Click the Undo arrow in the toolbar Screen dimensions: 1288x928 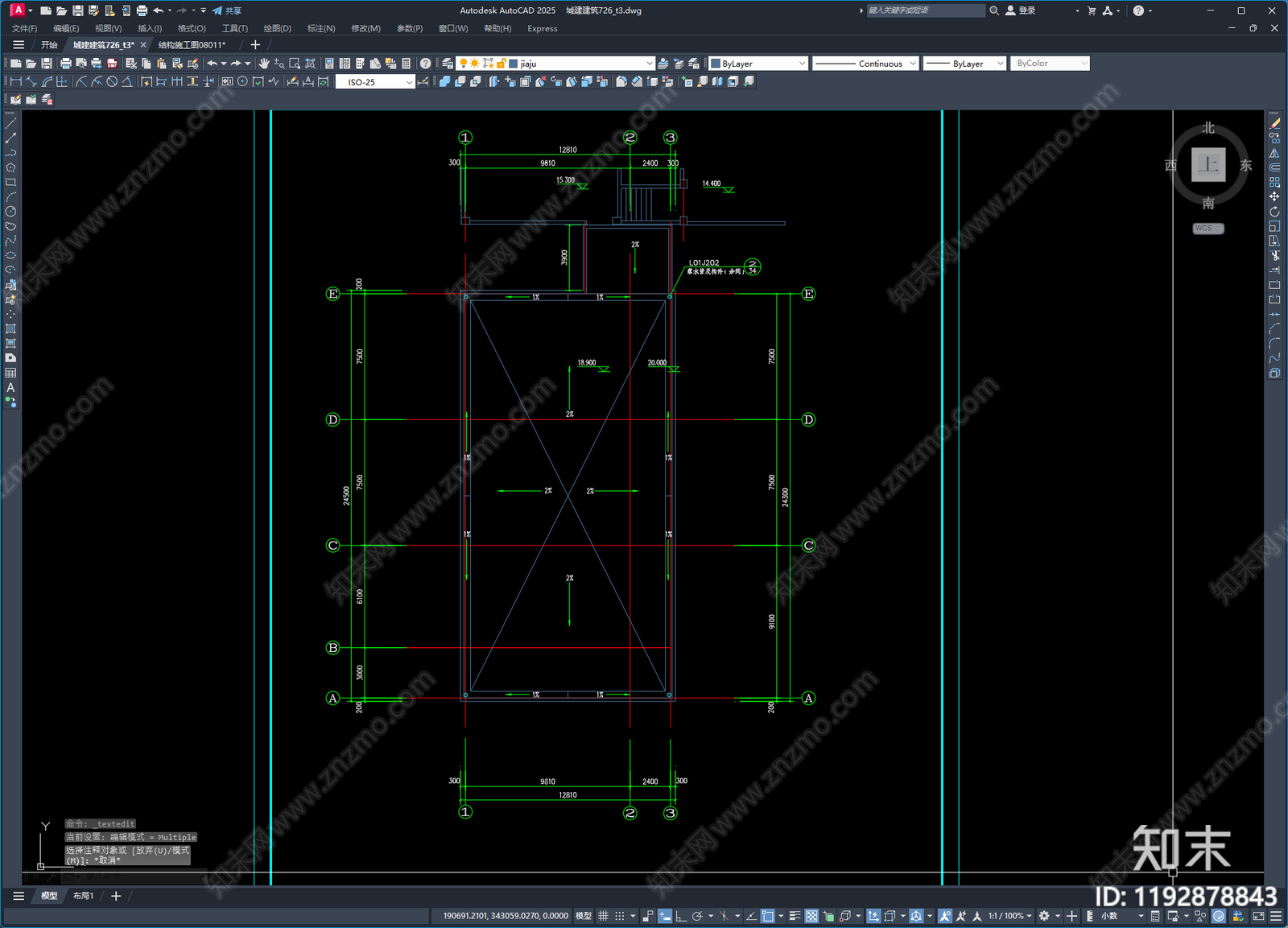212,64
